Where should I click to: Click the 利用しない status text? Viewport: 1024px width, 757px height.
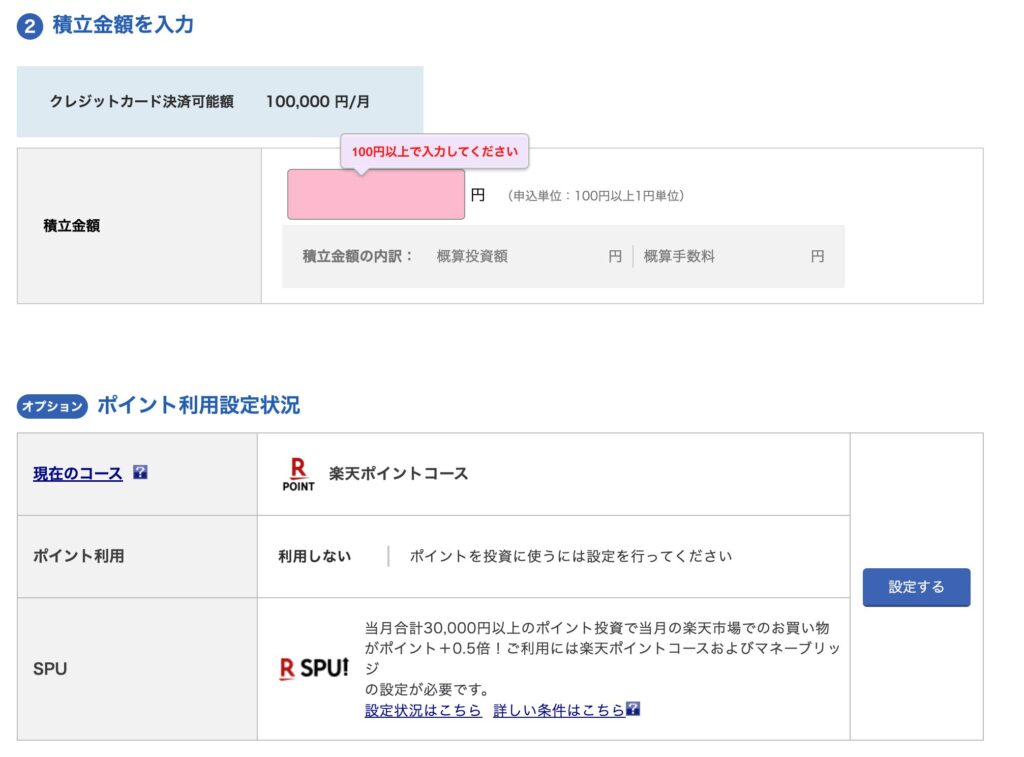(314, 556)
